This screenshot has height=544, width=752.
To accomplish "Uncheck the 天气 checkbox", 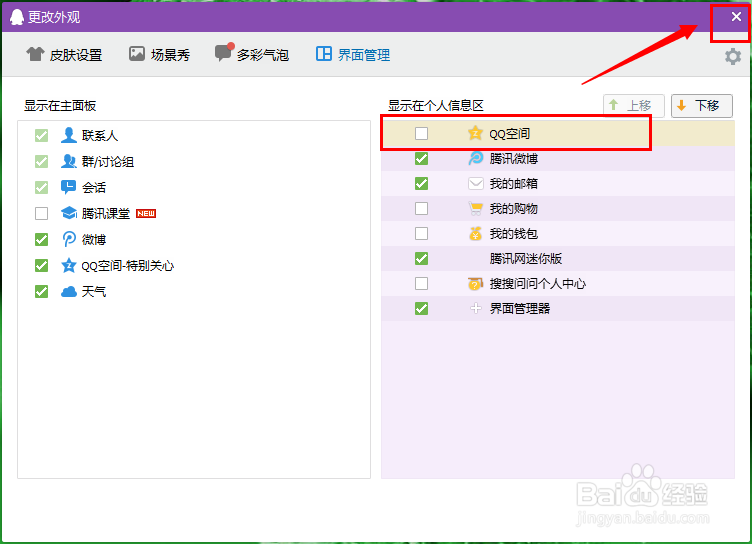I will [x=42, y=291].
